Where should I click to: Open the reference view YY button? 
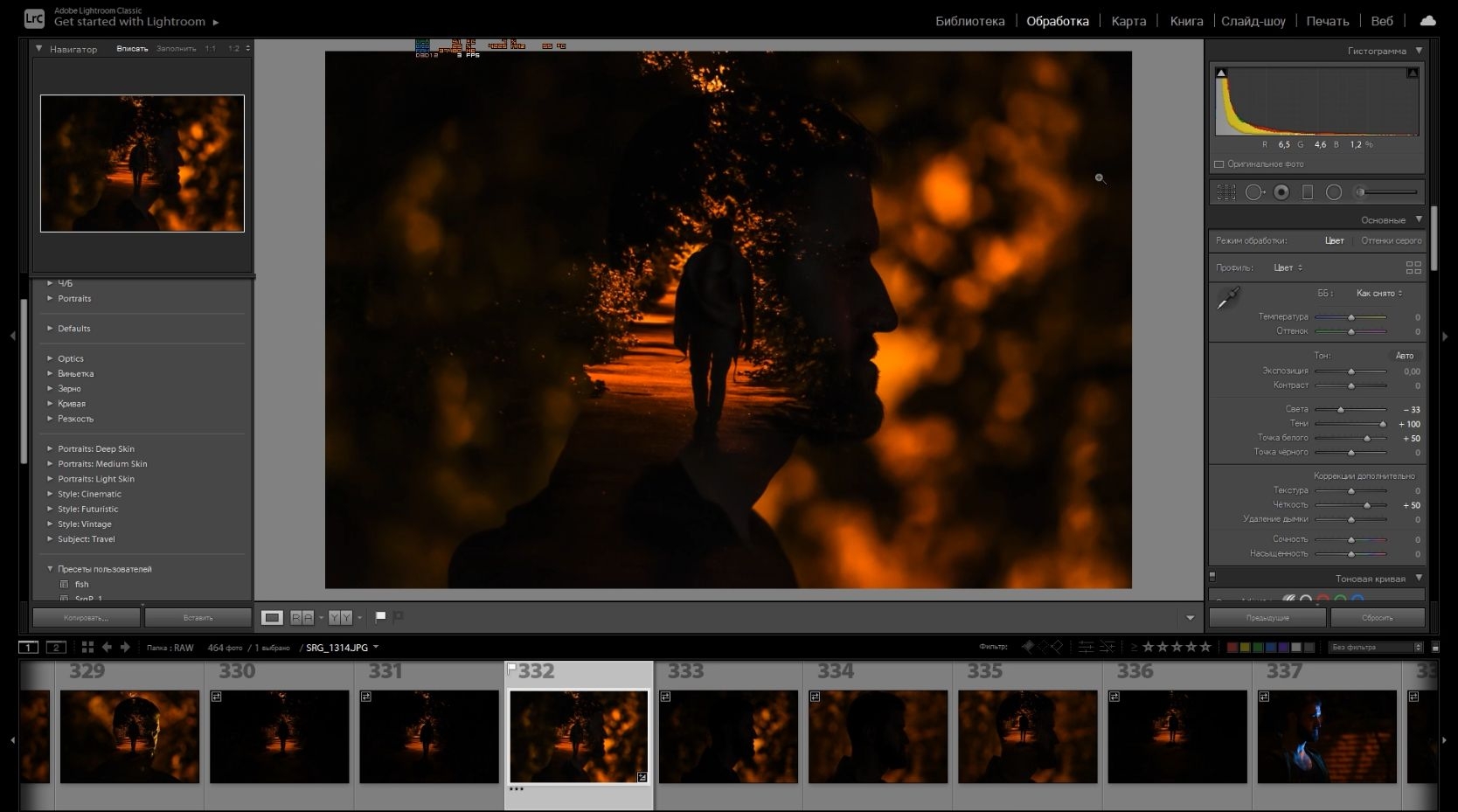coord(340,617)
